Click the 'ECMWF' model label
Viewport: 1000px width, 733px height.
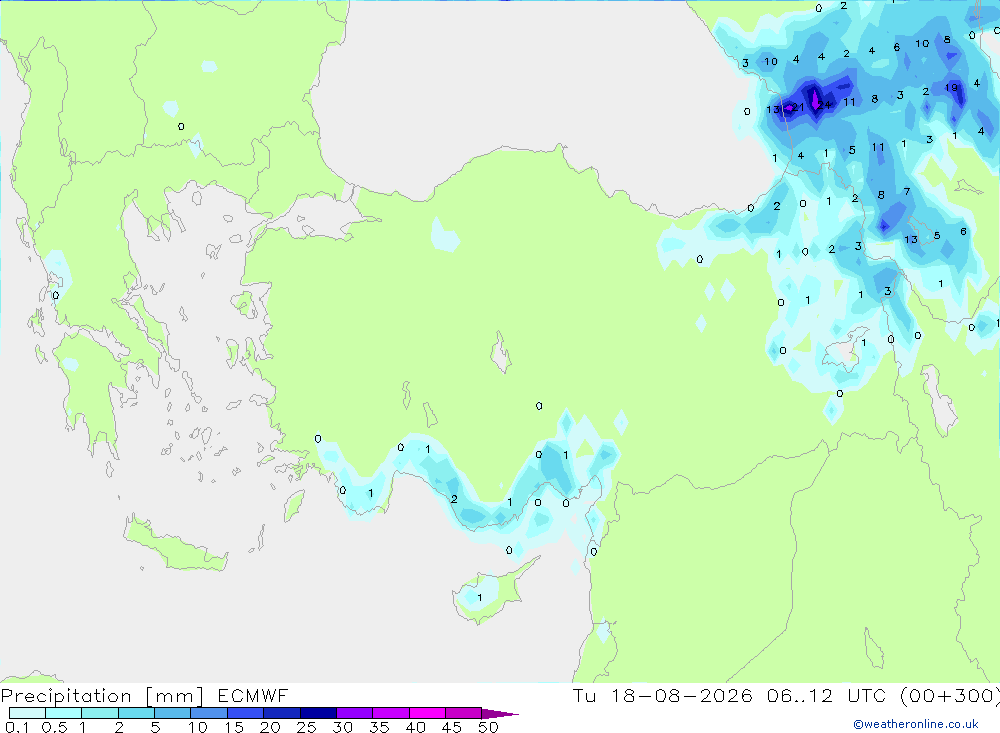253,695
